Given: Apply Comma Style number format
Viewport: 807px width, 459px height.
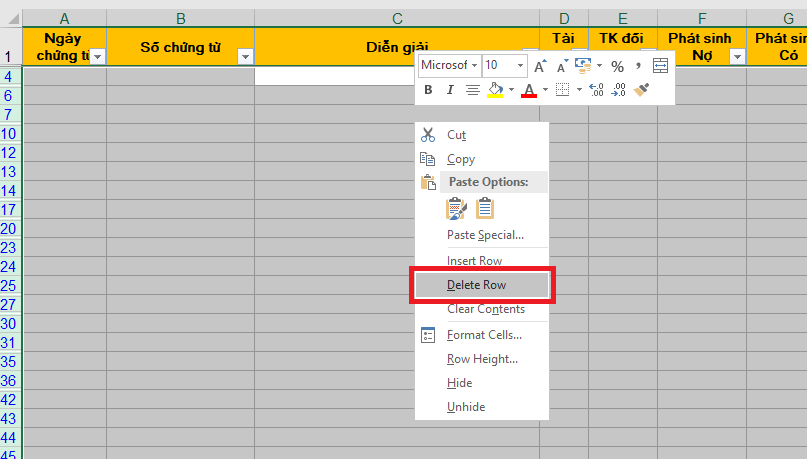Looking at the screenshot, I should 637,65.
